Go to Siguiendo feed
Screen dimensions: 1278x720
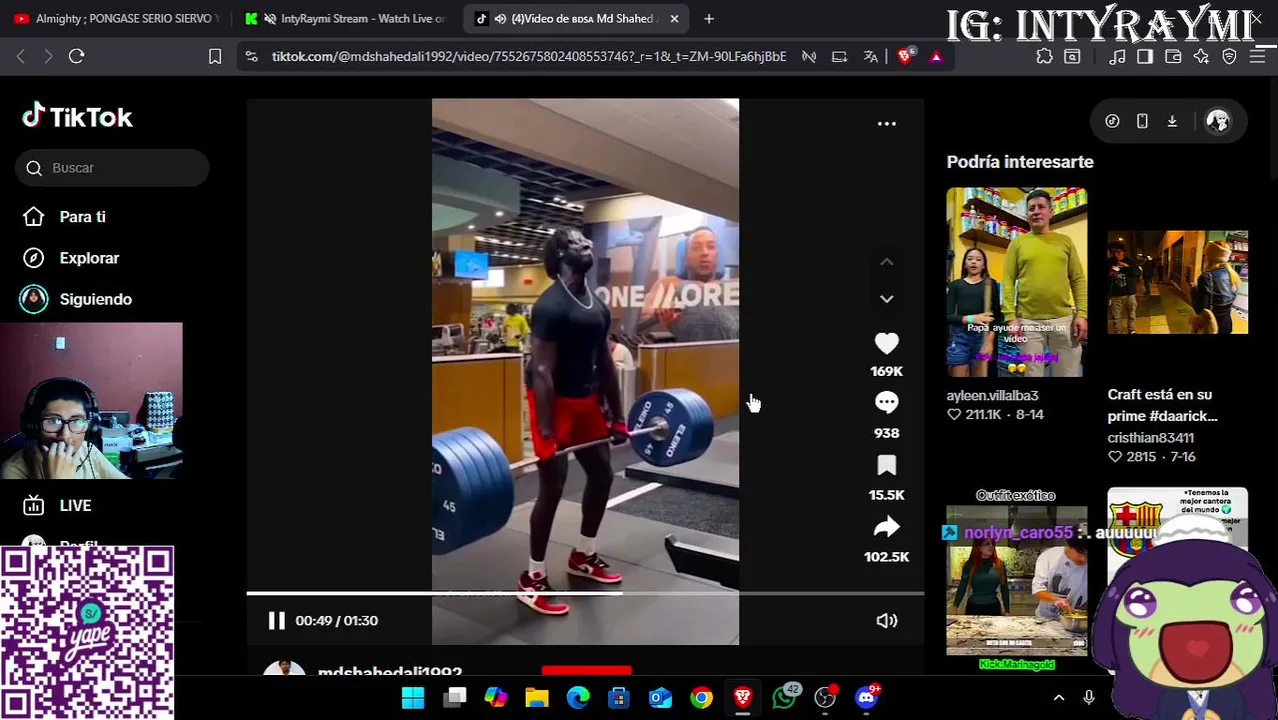pyautogui.click(x=95, y=299)
